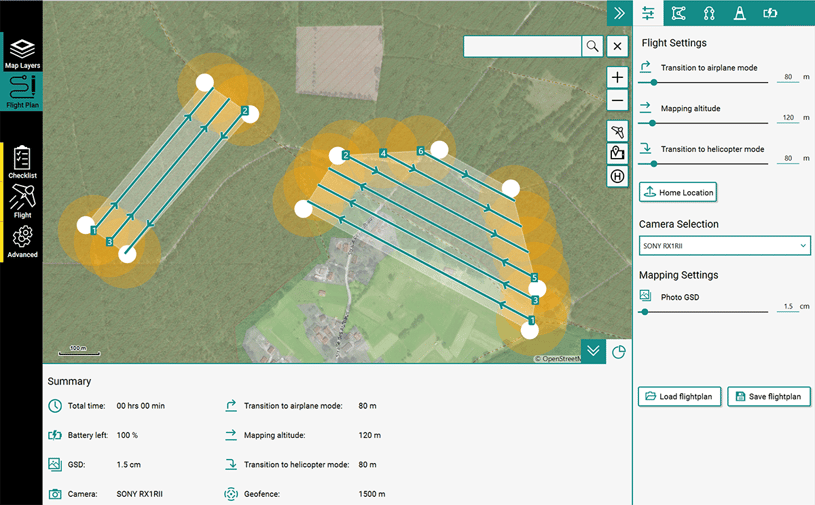Screen dimensions: 815x505
Task: Click the drone locate map button
Action: (617, 132)
